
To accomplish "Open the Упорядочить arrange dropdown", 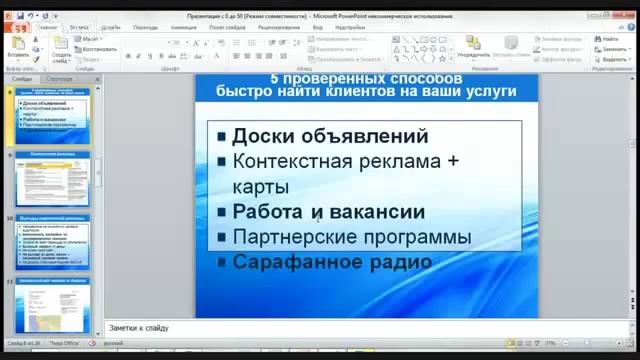I will (x=473, y=47).
